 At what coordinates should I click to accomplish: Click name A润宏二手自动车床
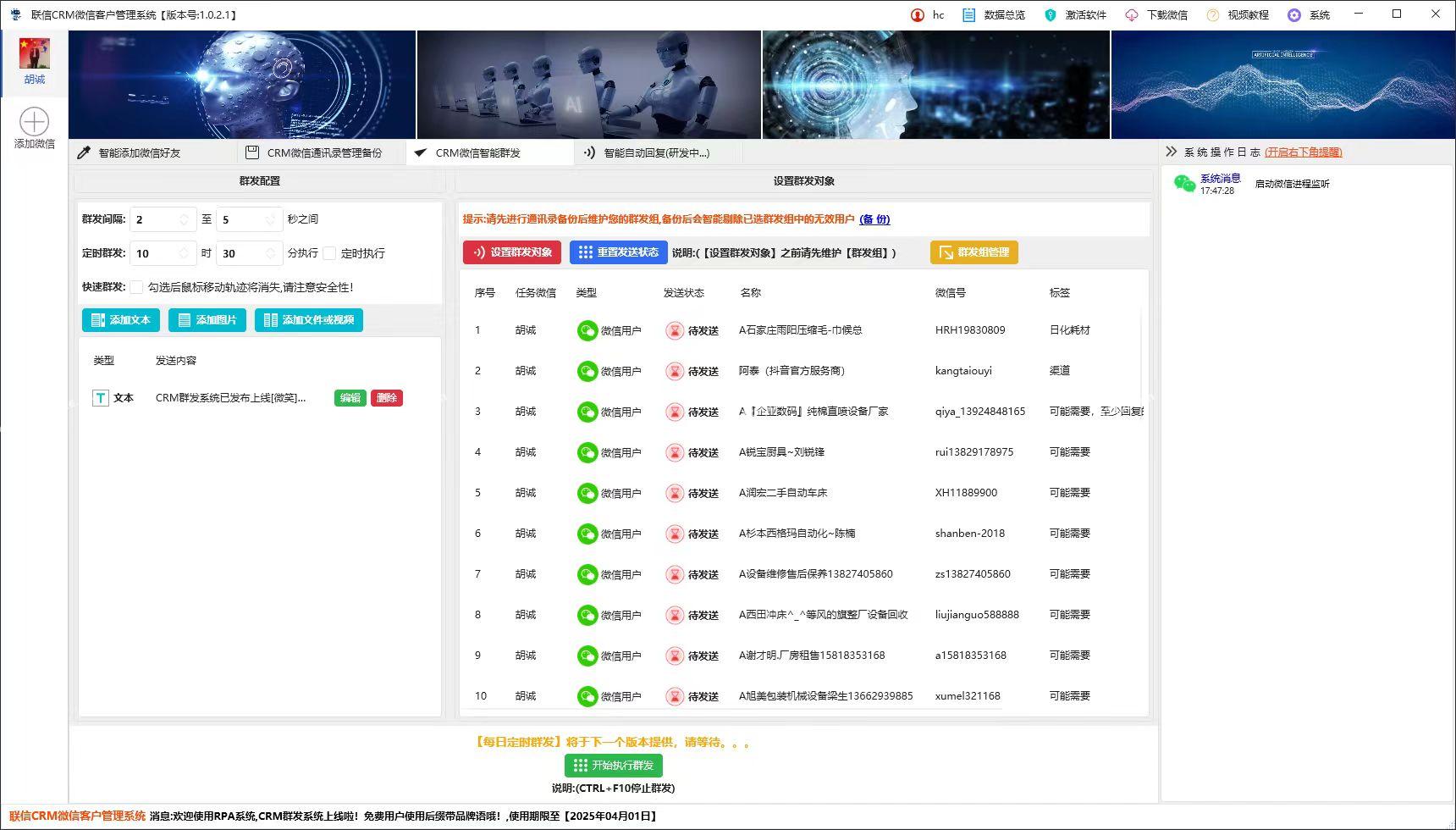tap(783, 493)
